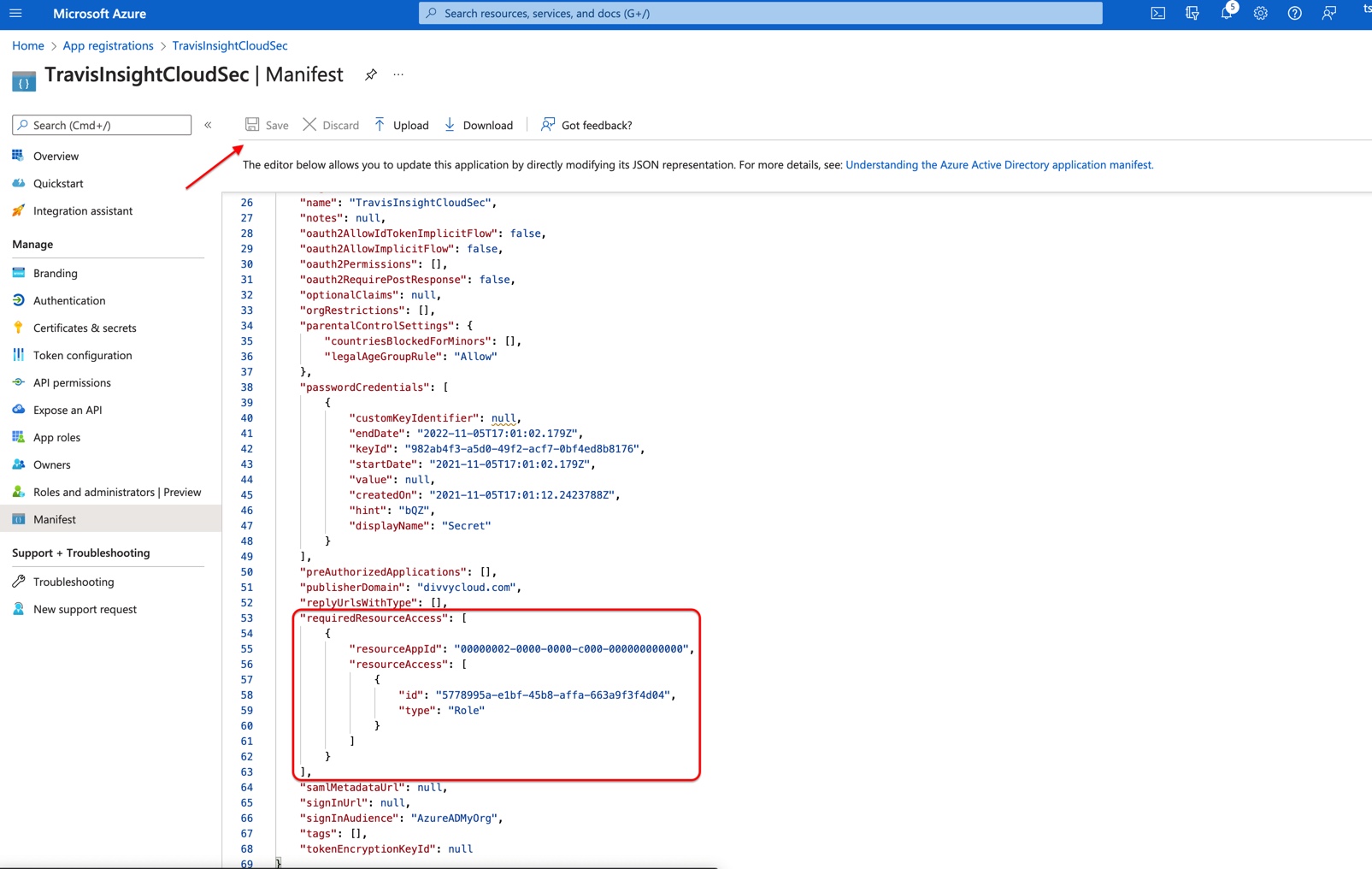Image resolution: width=1372 pixels, height=869 pixels.
Task: Click the Discard X icon
Action: 309,125
